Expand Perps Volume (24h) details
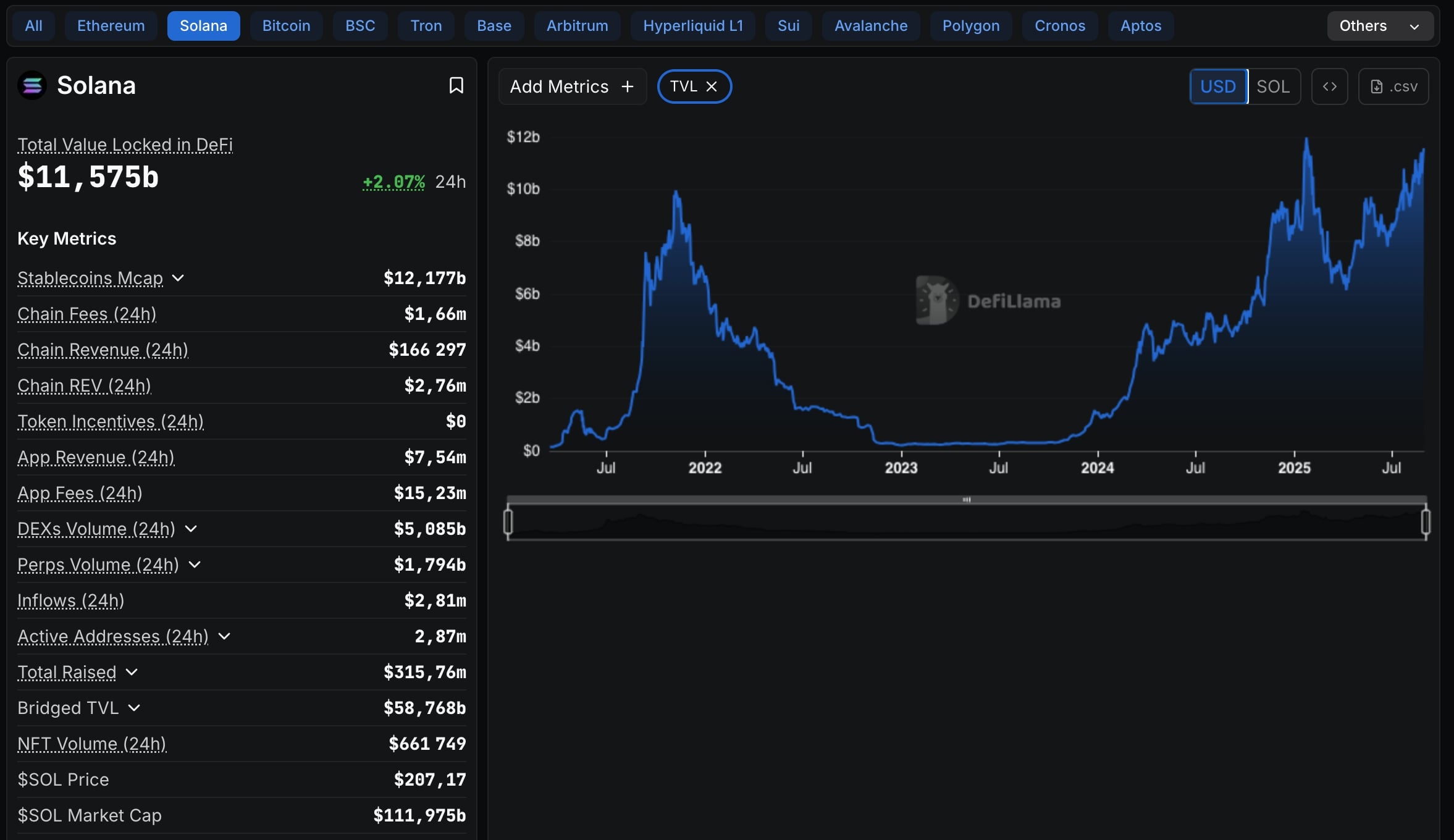 click(x=195, y=565)
